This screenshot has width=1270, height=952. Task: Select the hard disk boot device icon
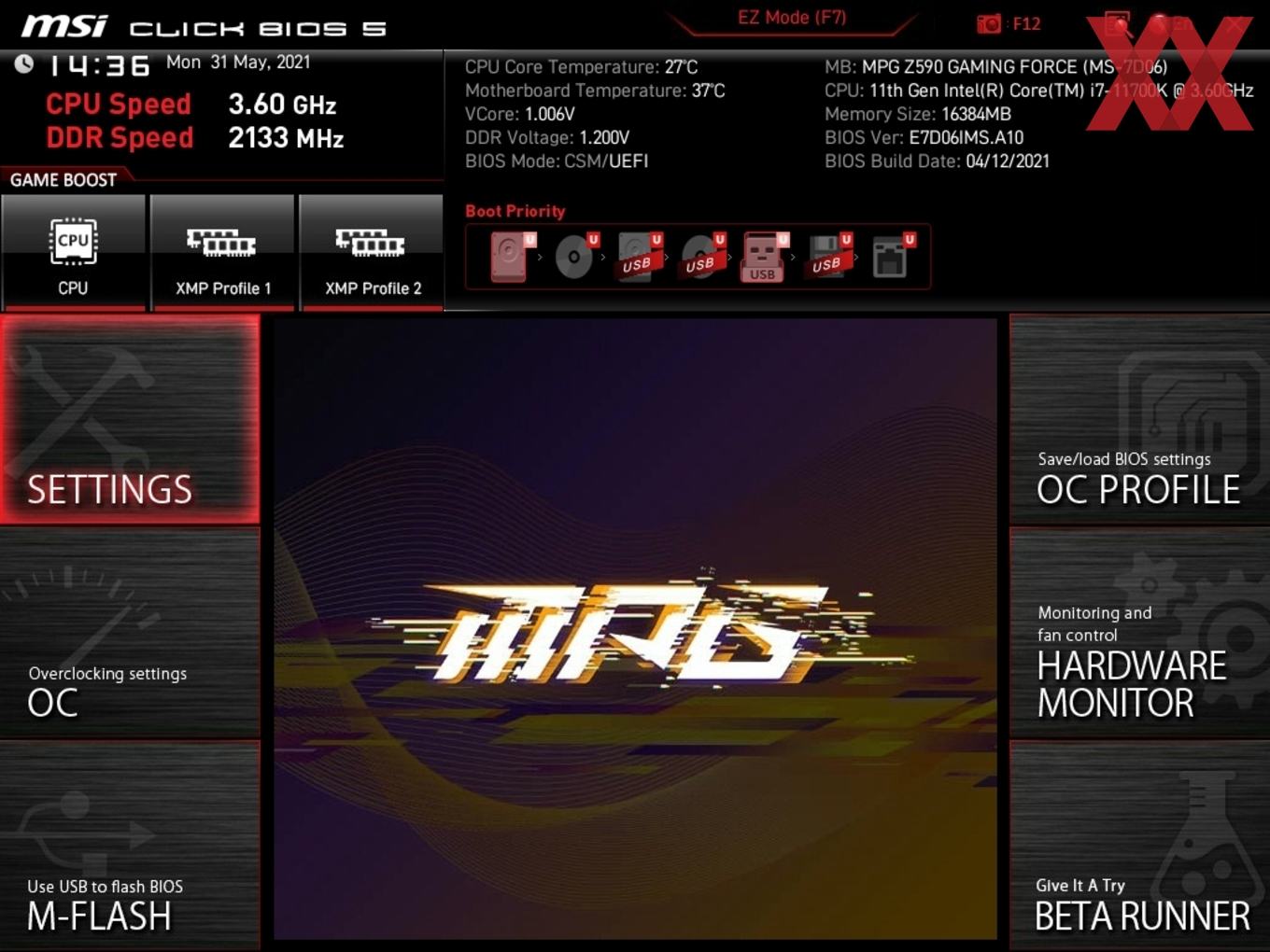(x=512, y=257)
